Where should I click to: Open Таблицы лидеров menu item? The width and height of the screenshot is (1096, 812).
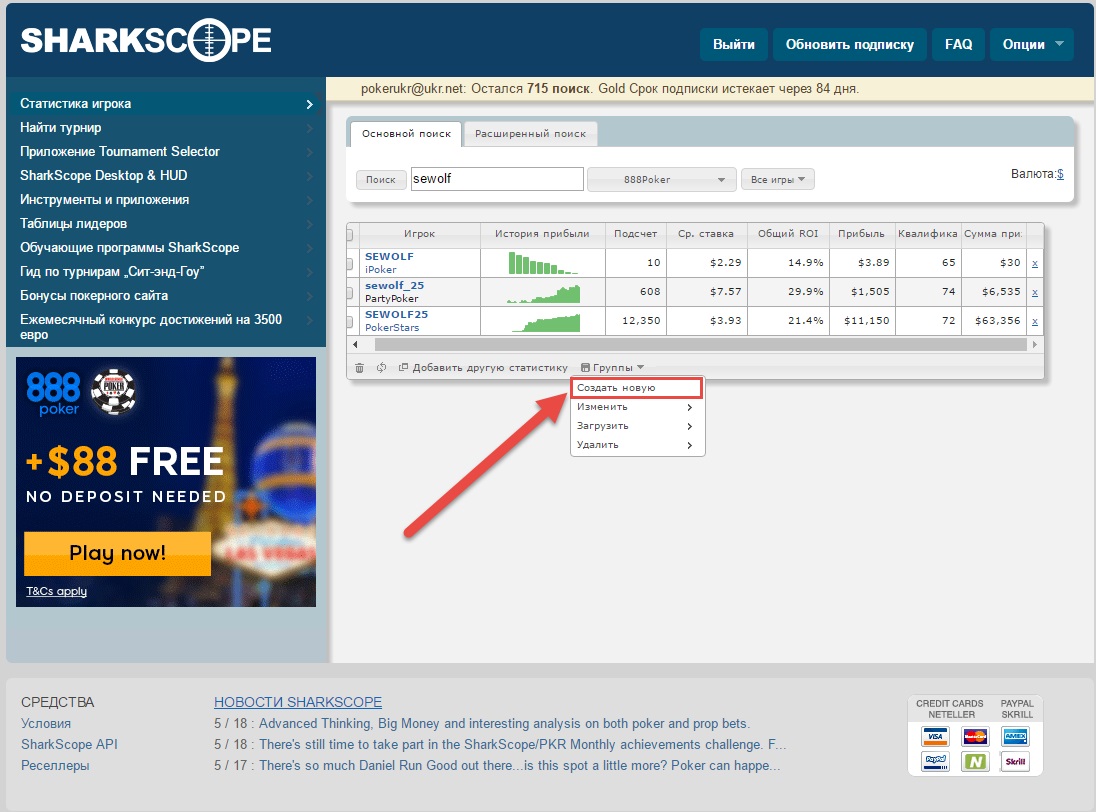166,224
